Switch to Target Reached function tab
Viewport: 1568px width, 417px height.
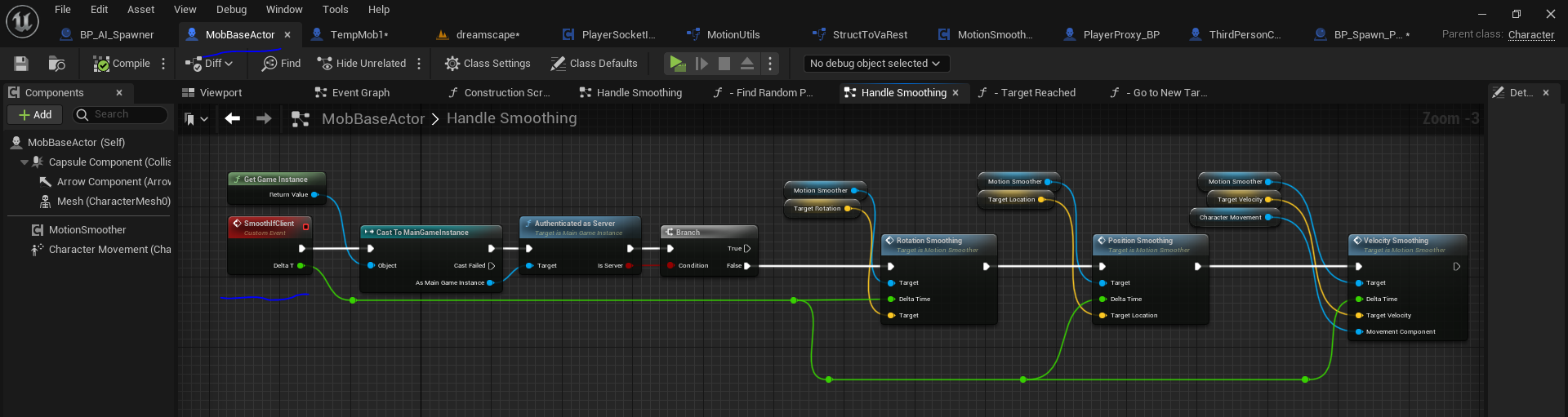[1027, 93]
